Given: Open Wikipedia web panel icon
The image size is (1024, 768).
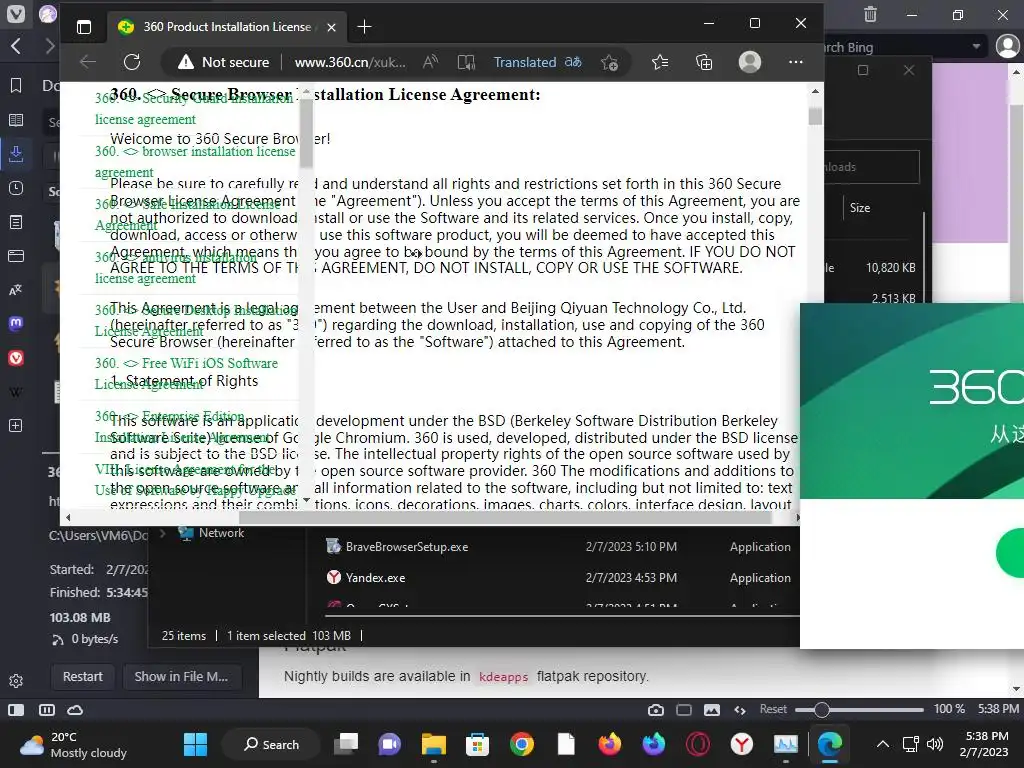Looking at the screenshot, I should click(x=16, y=392).
